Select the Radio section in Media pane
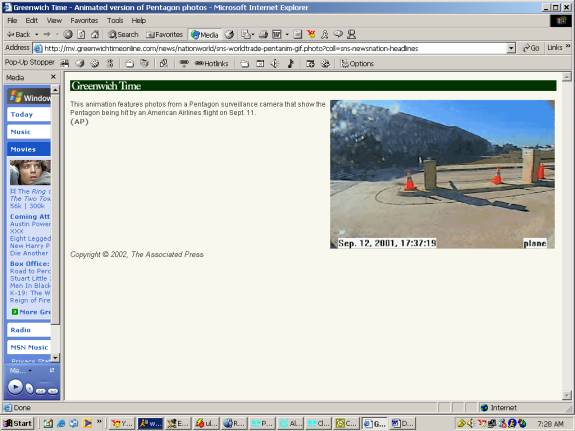This screenshot has width=575, height=431. click(29, 330)
